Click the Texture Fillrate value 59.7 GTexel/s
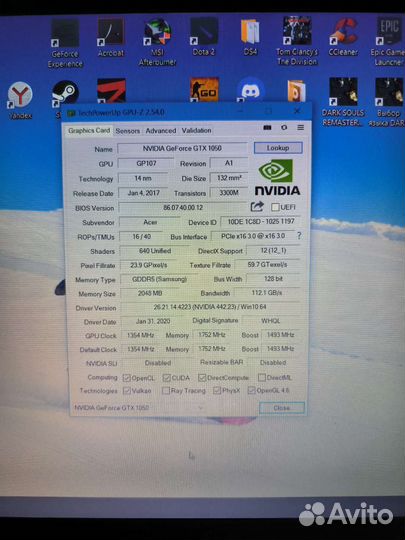 (x=267, y=264)
